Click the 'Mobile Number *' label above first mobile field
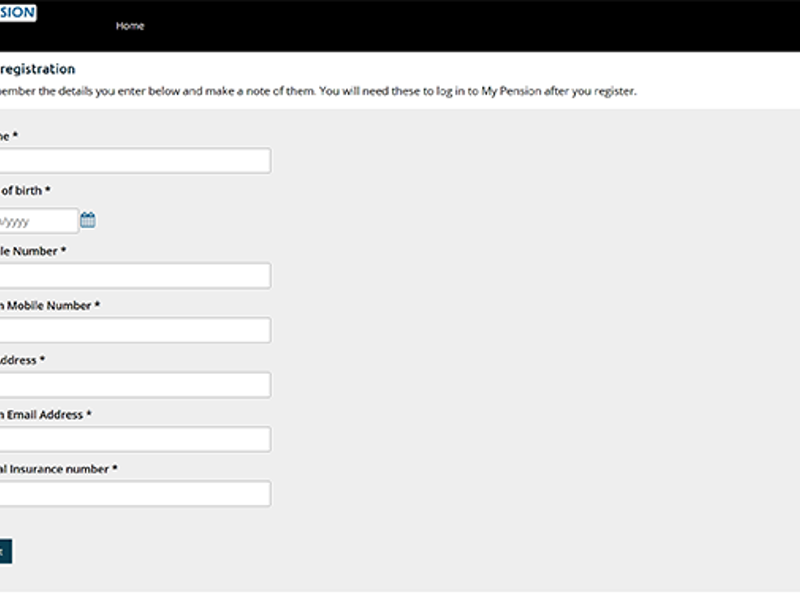 click(33, 251)
